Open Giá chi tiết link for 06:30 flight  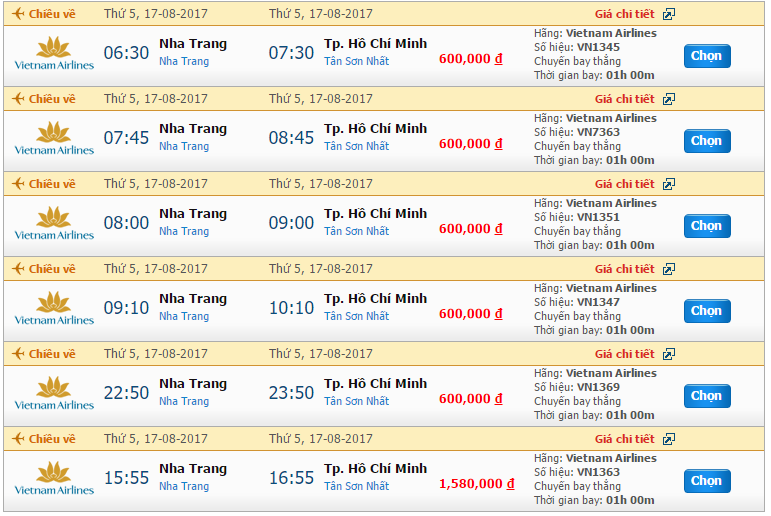[624, 14]
